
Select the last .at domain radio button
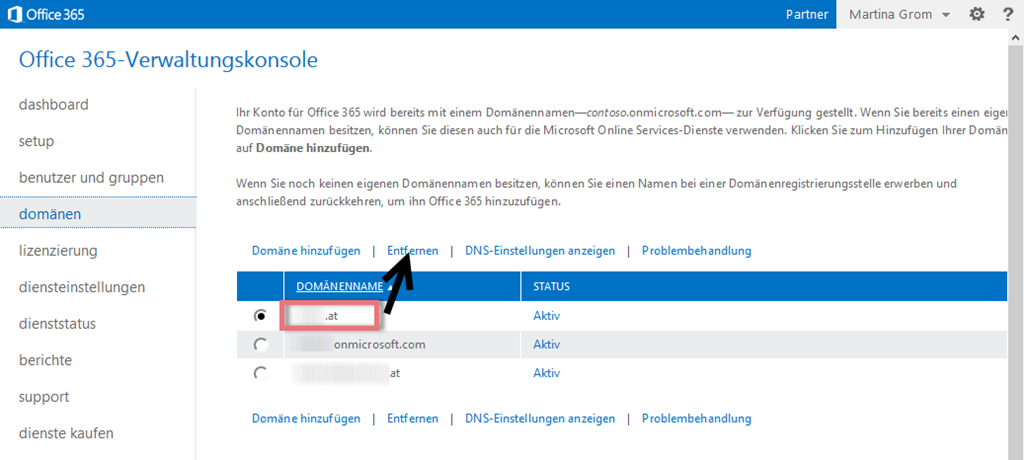[x=261, y=373]
